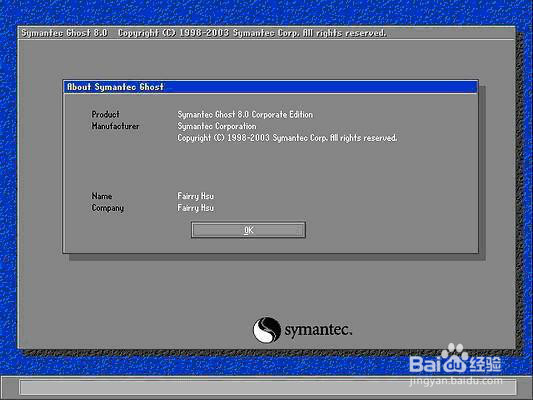Click the copyright line inside About dialog
This screenshot has height=400, width=533.
coord(287,138)
